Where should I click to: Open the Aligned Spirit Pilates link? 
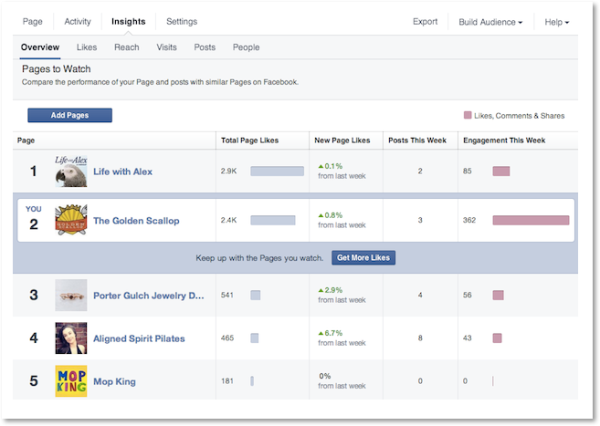pos(139,338)
